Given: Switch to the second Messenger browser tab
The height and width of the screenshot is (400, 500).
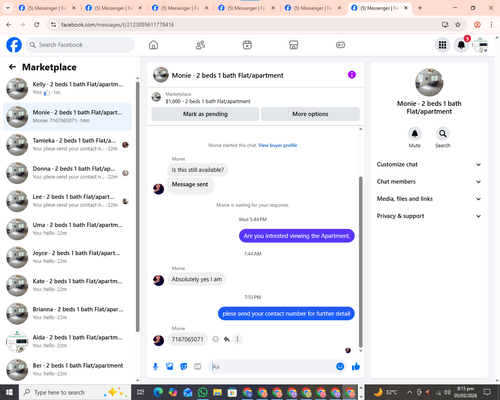Looking at the screenshot, I should [x=113, y=8].
